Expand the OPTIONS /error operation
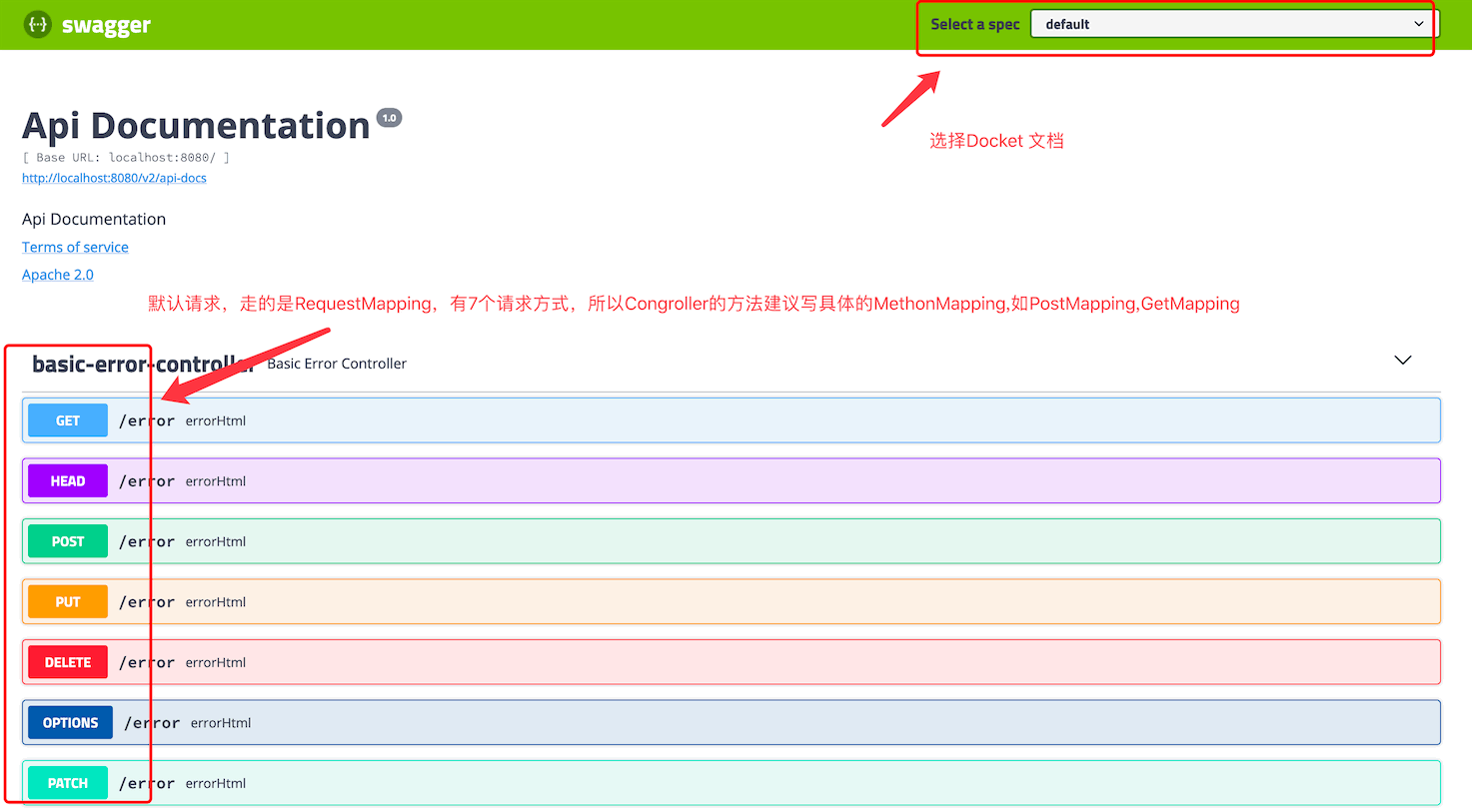Viewport: 1472px width, 812px height. click(x=70, y=723)
